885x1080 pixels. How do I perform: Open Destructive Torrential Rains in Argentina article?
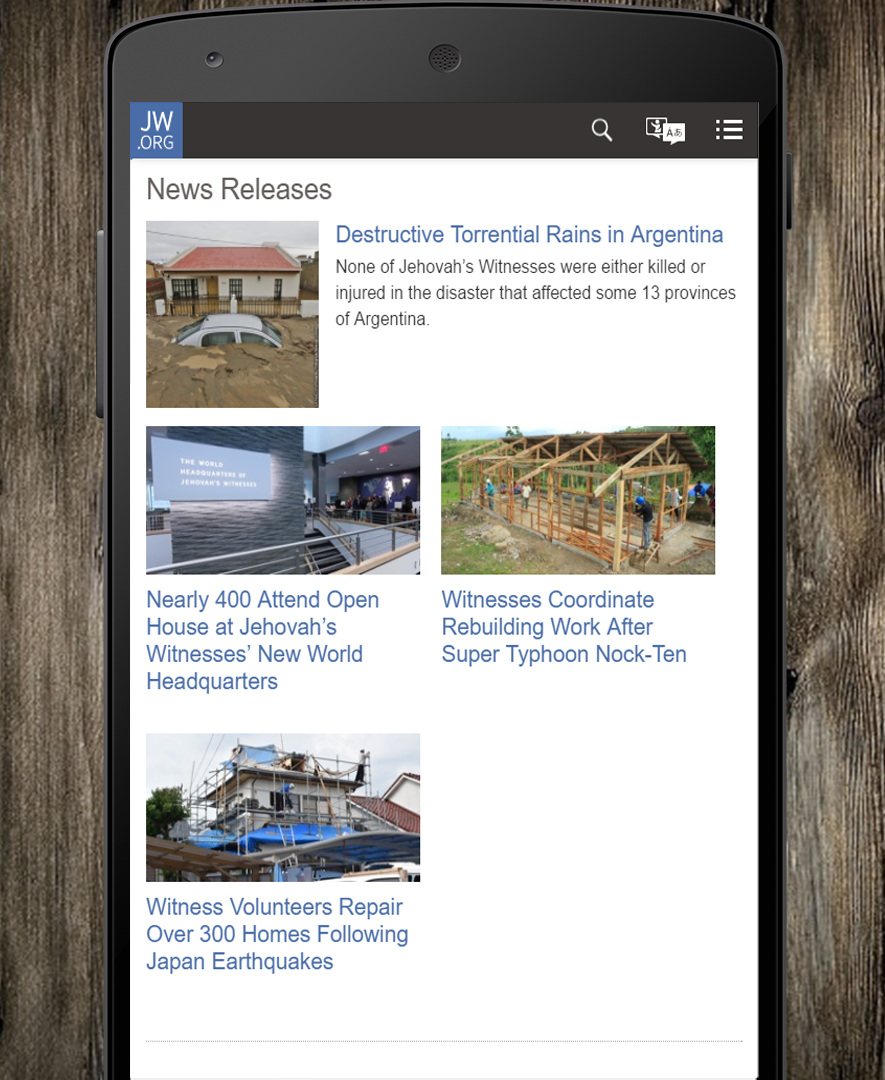tap(529, 235)
